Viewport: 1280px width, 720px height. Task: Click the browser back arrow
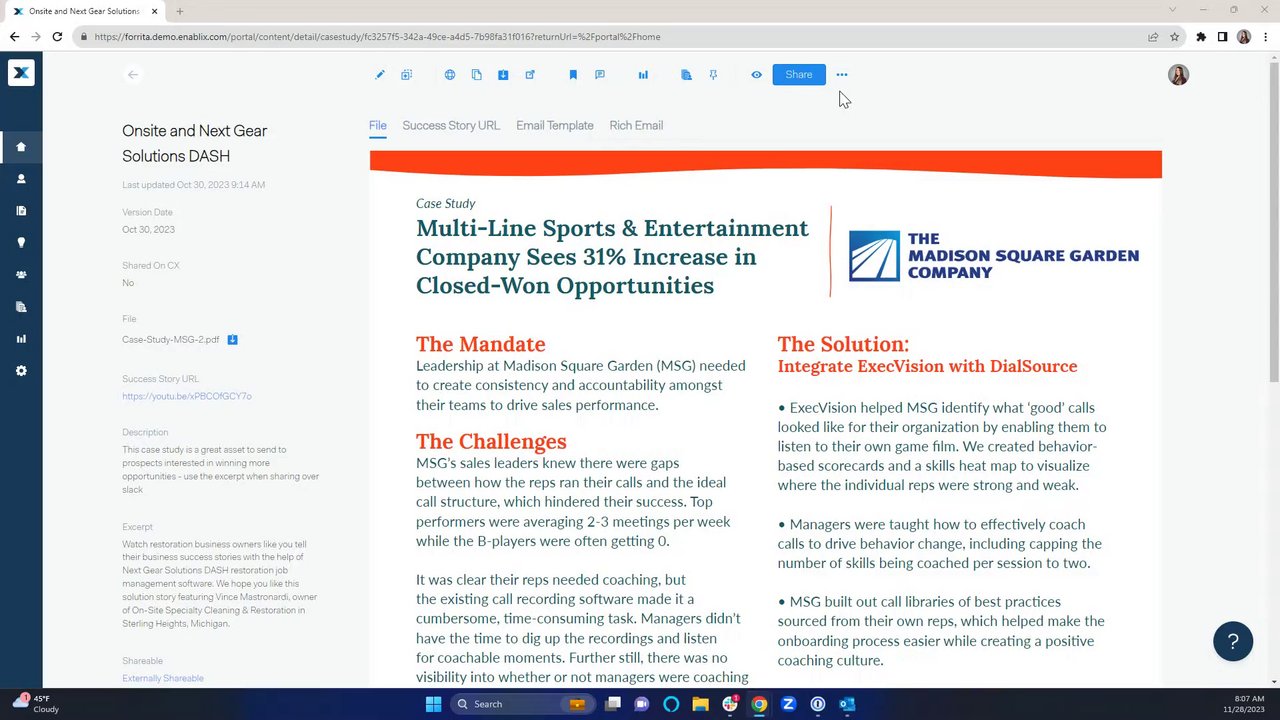tap(14, 37)
